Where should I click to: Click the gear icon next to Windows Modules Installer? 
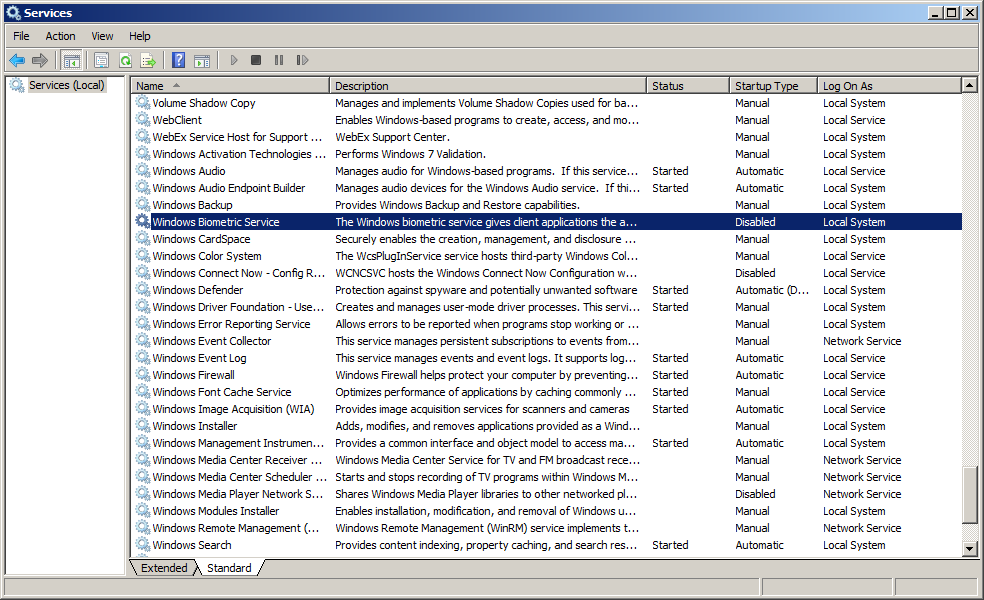[143, 511]
